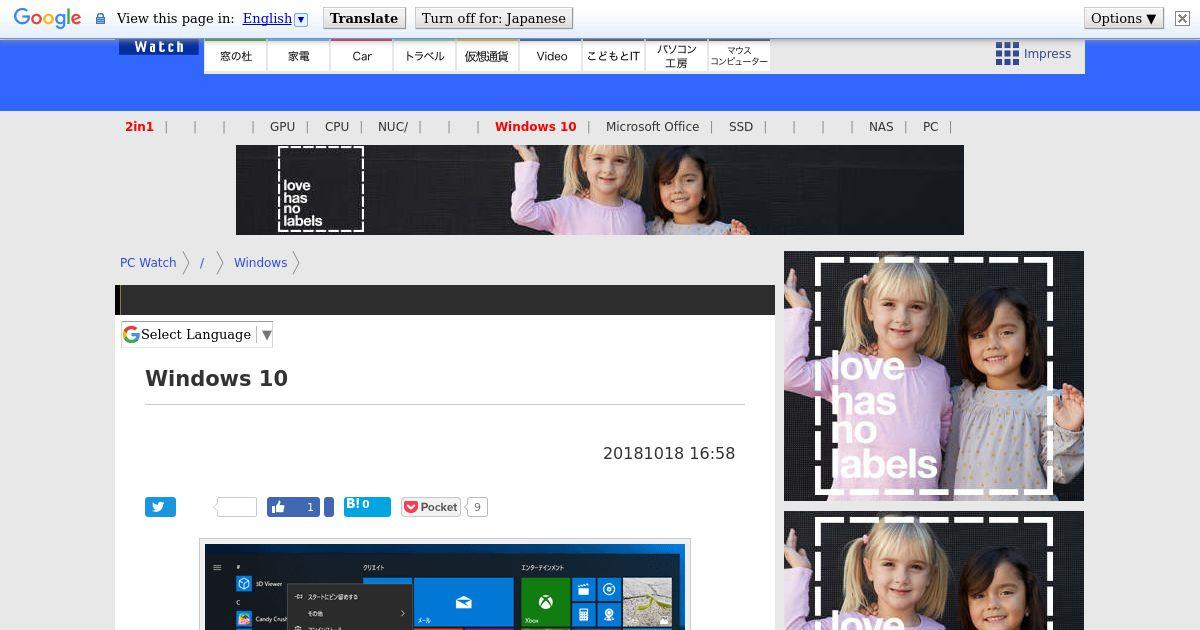Click the love has no labels top banner
The height and width of the screenshot is (630, 1200).
click(600, 190)
